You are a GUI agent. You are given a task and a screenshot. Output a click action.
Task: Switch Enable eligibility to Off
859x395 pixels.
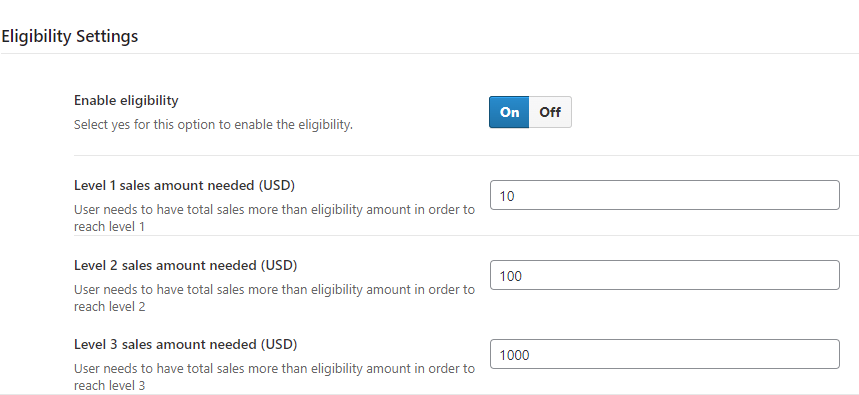click(x=550, y=112)
